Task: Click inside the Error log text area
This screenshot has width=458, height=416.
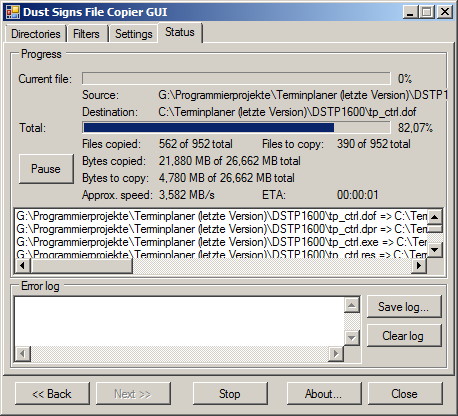Action: [x=179, y=321]
